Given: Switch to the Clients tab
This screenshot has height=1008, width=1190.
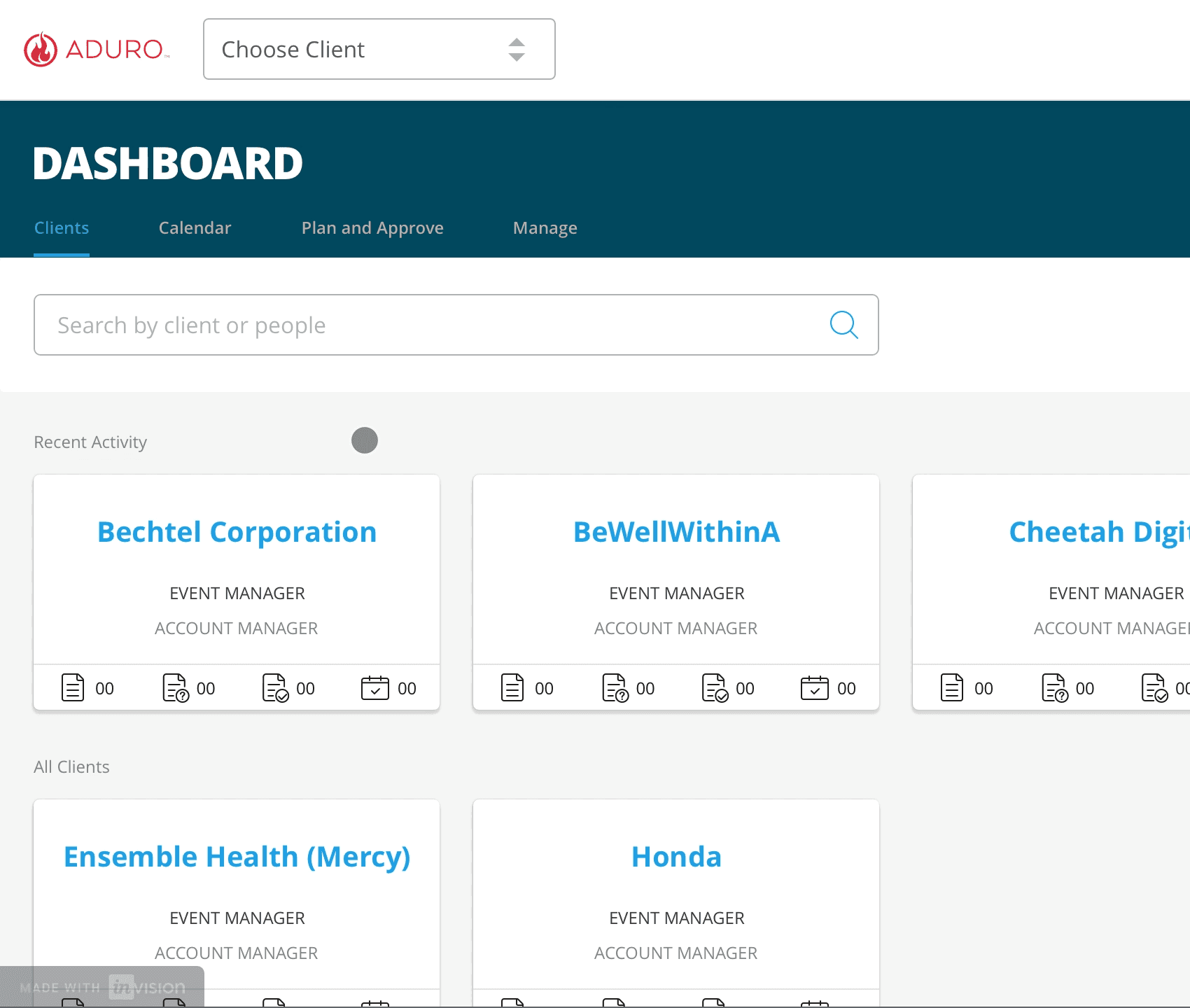Looking at the screenshot, I should (62, 228).
